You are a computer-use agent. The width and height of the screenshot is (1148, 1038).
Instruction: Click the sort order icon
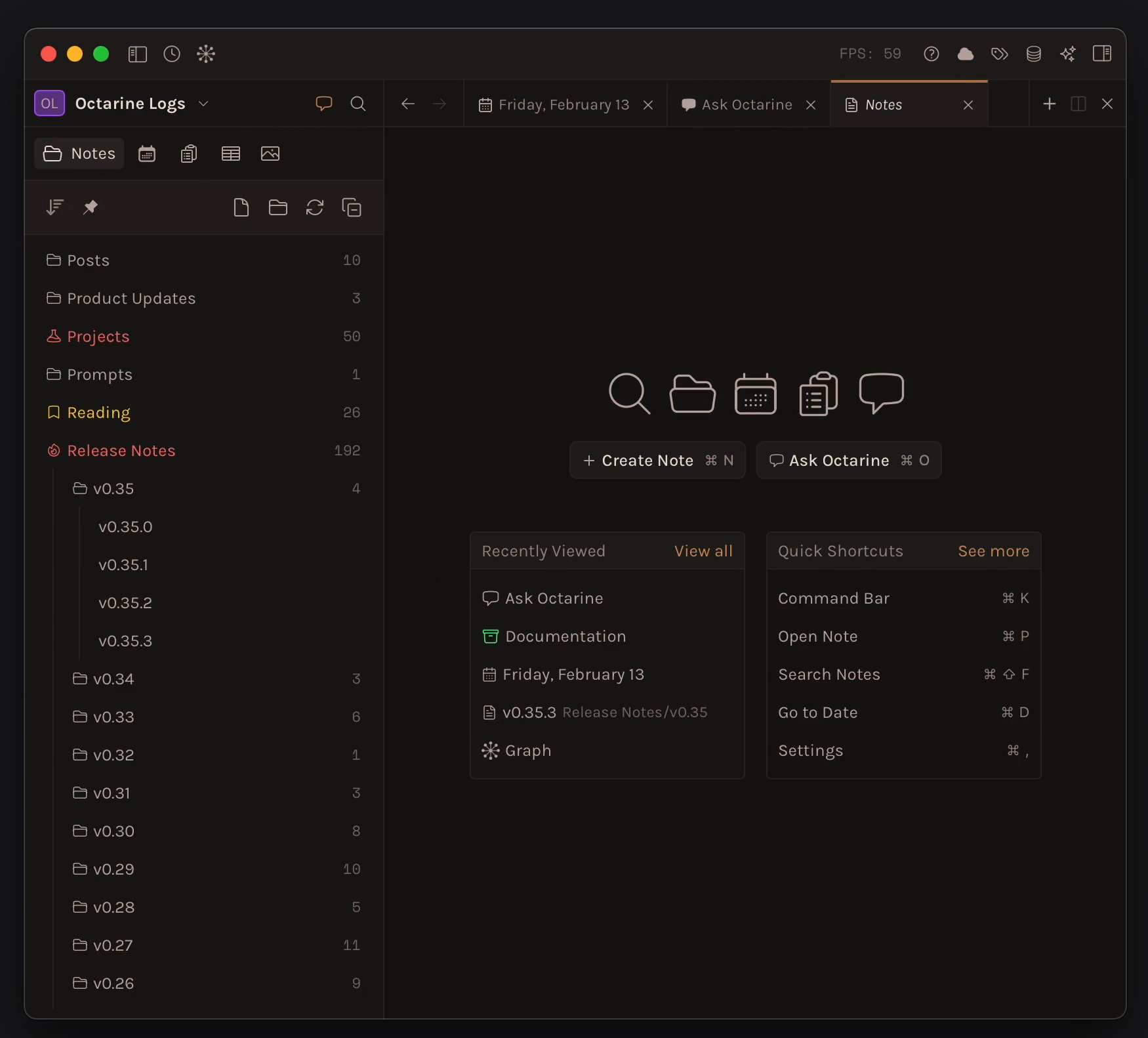tap(54, 207)
